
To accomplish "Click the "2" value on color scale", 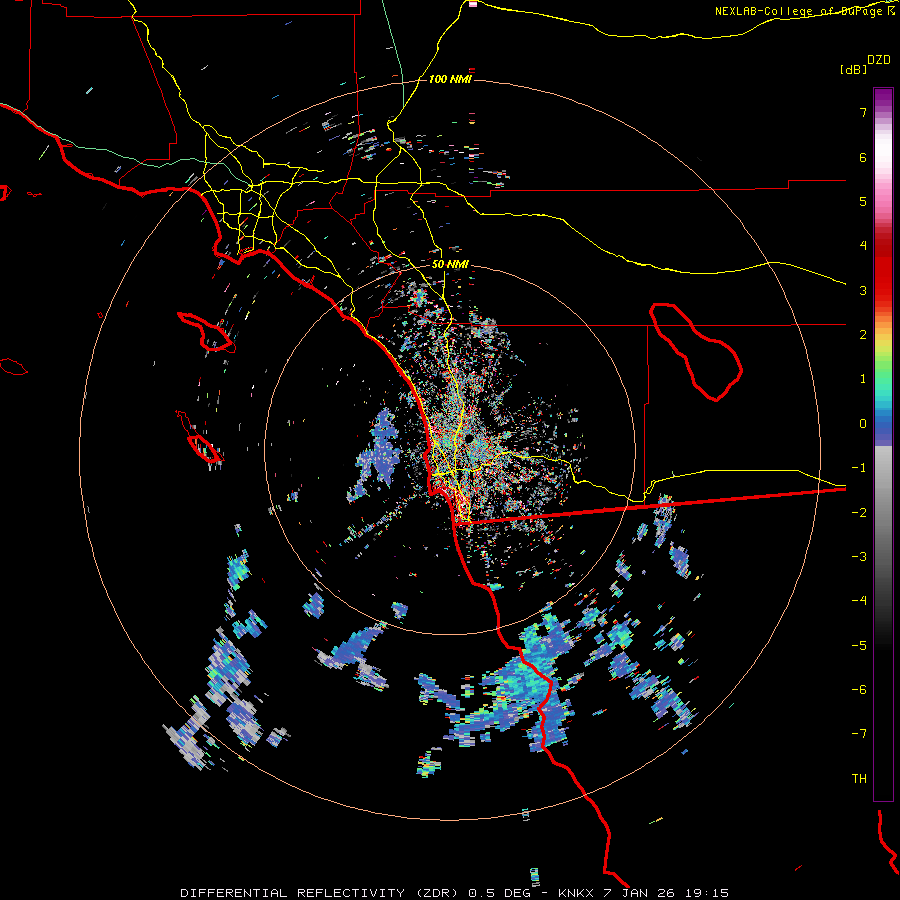I will click(863, 335).
